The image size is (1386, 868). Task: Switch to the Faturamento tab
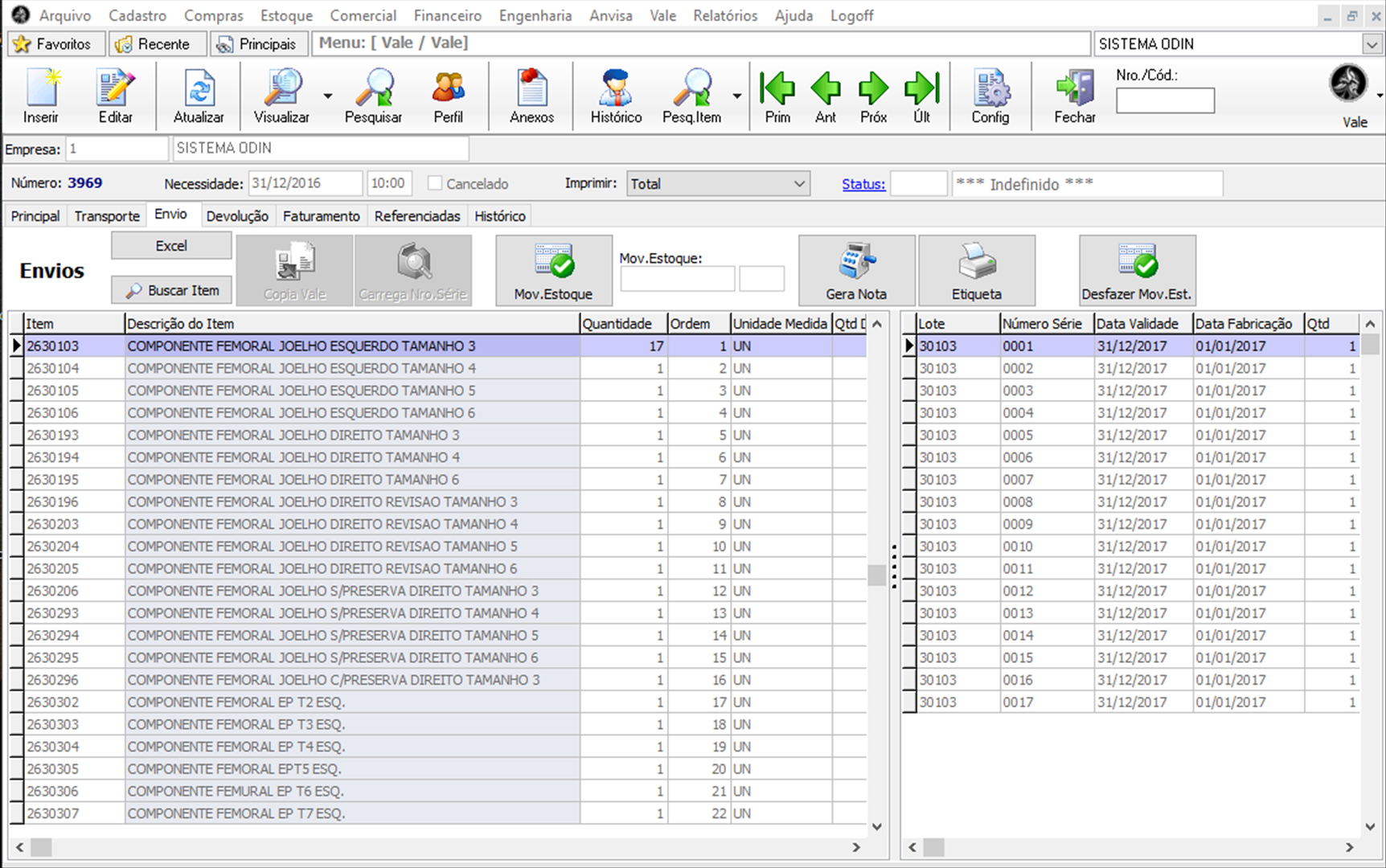[321, 216]
